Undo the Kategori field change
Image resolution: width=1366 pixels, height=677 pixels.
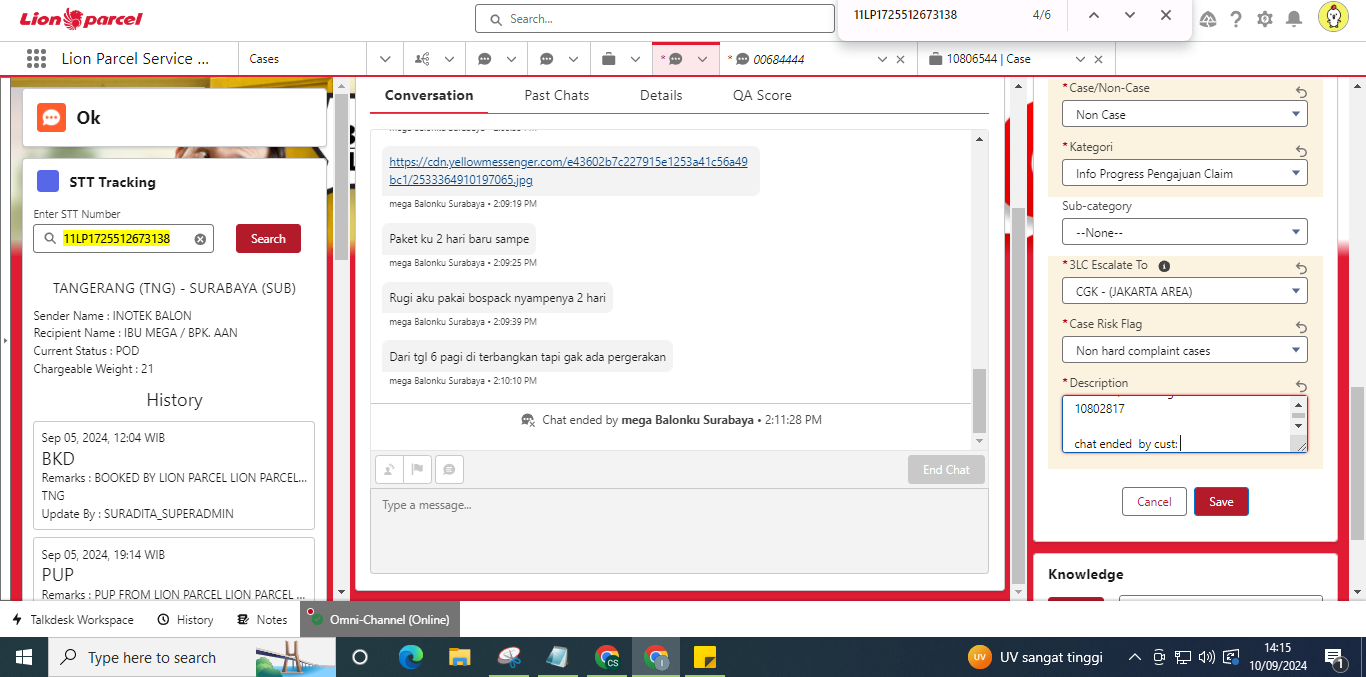point(1301,151)
